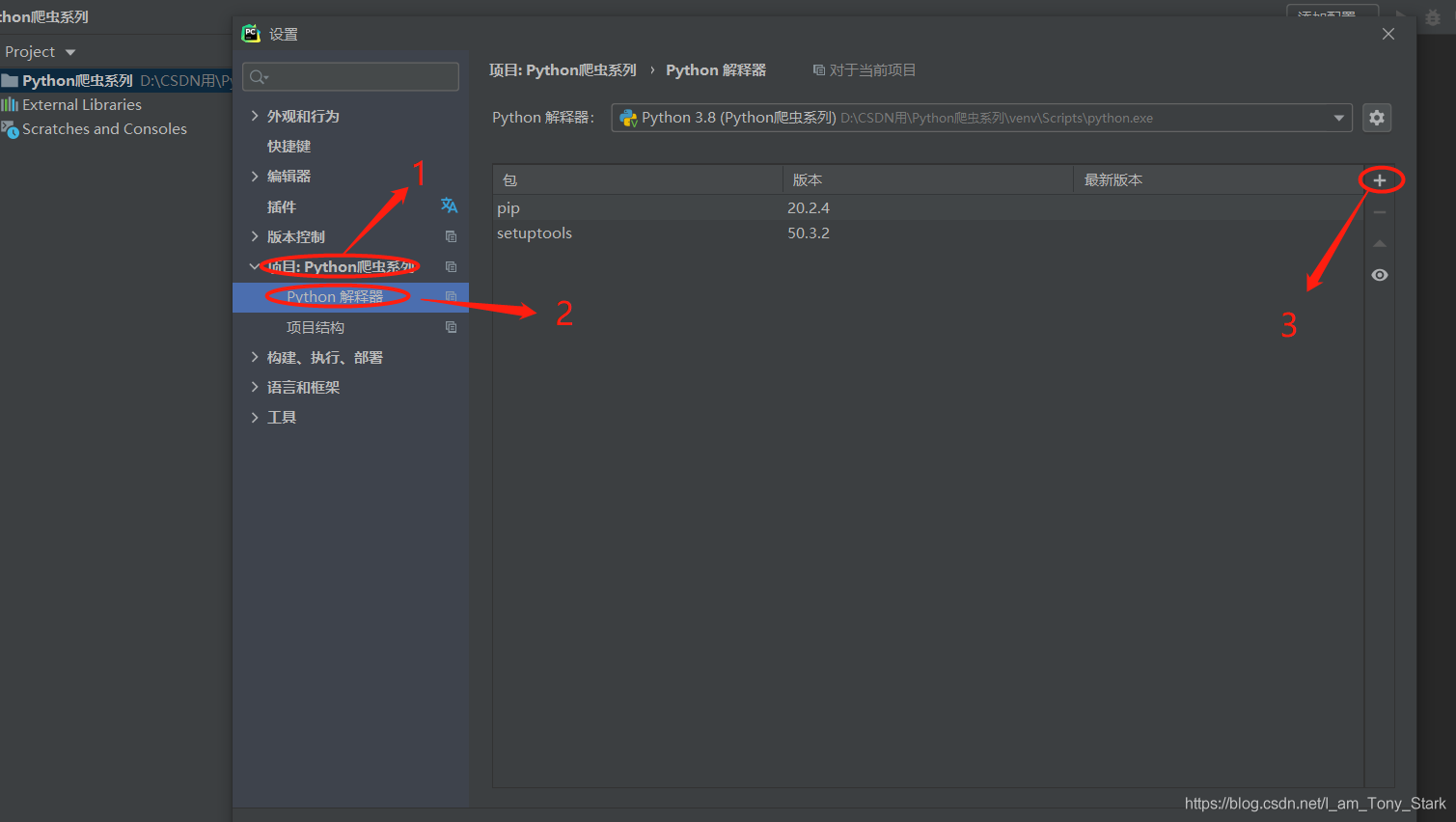Open the 项目: Python爬虫系列 breadcrumb
1456x822 pixels.
[563, 69]
